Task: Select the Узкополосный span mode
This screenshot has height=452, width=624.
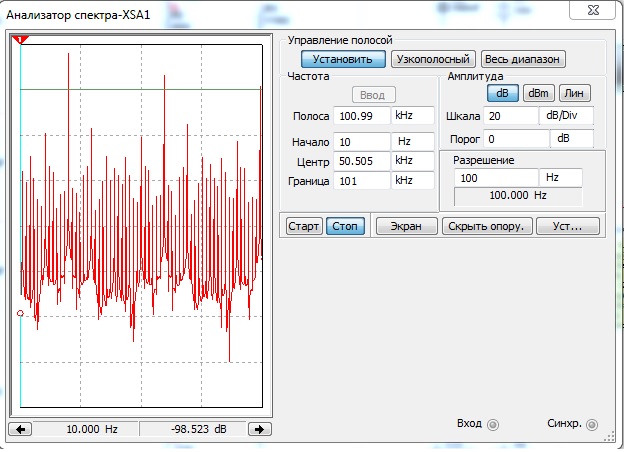Action: [x=433, y=59]
